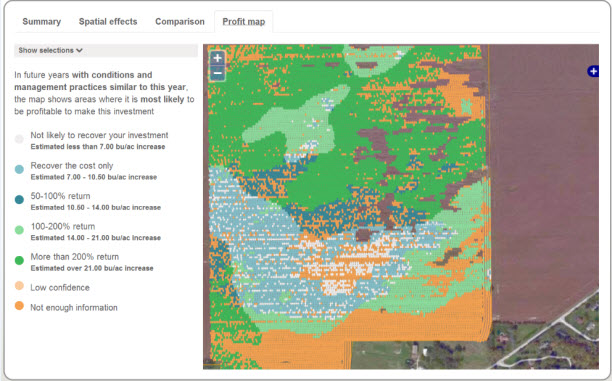Click the pale orange 'Low confidence' swatch

point(19,286)
